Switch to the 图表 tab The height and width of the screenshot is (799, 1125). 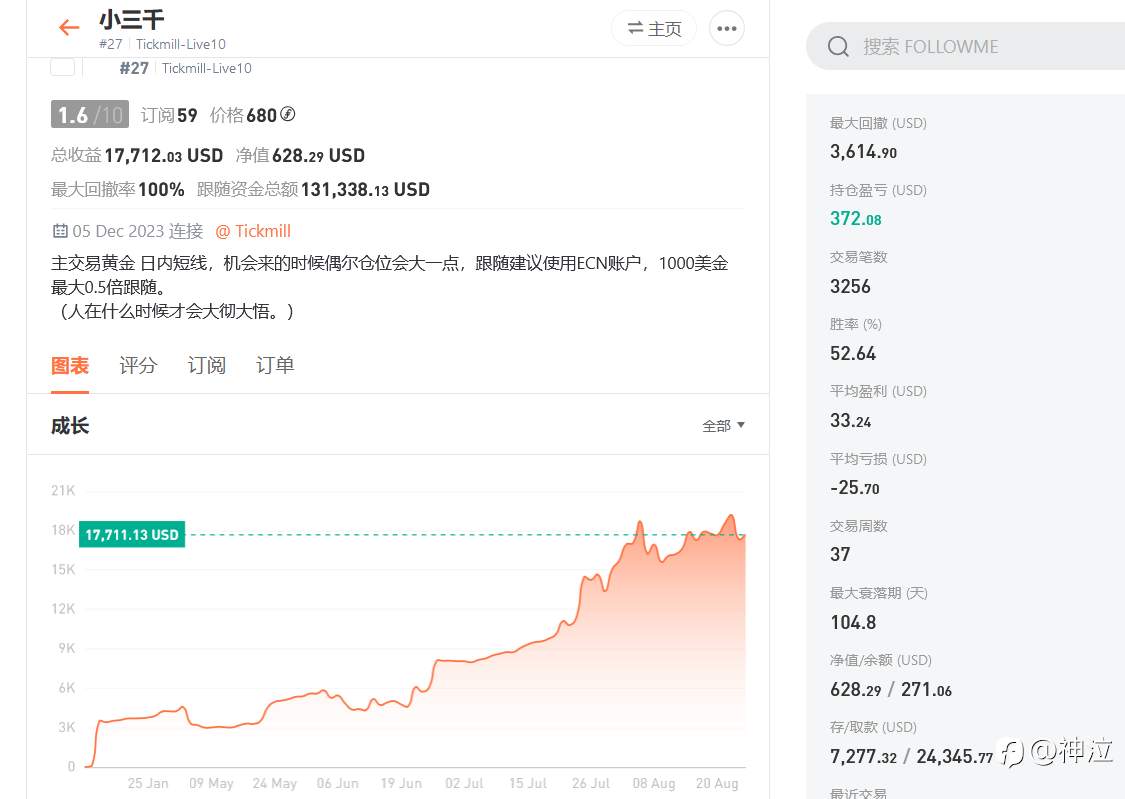[70, 366]
